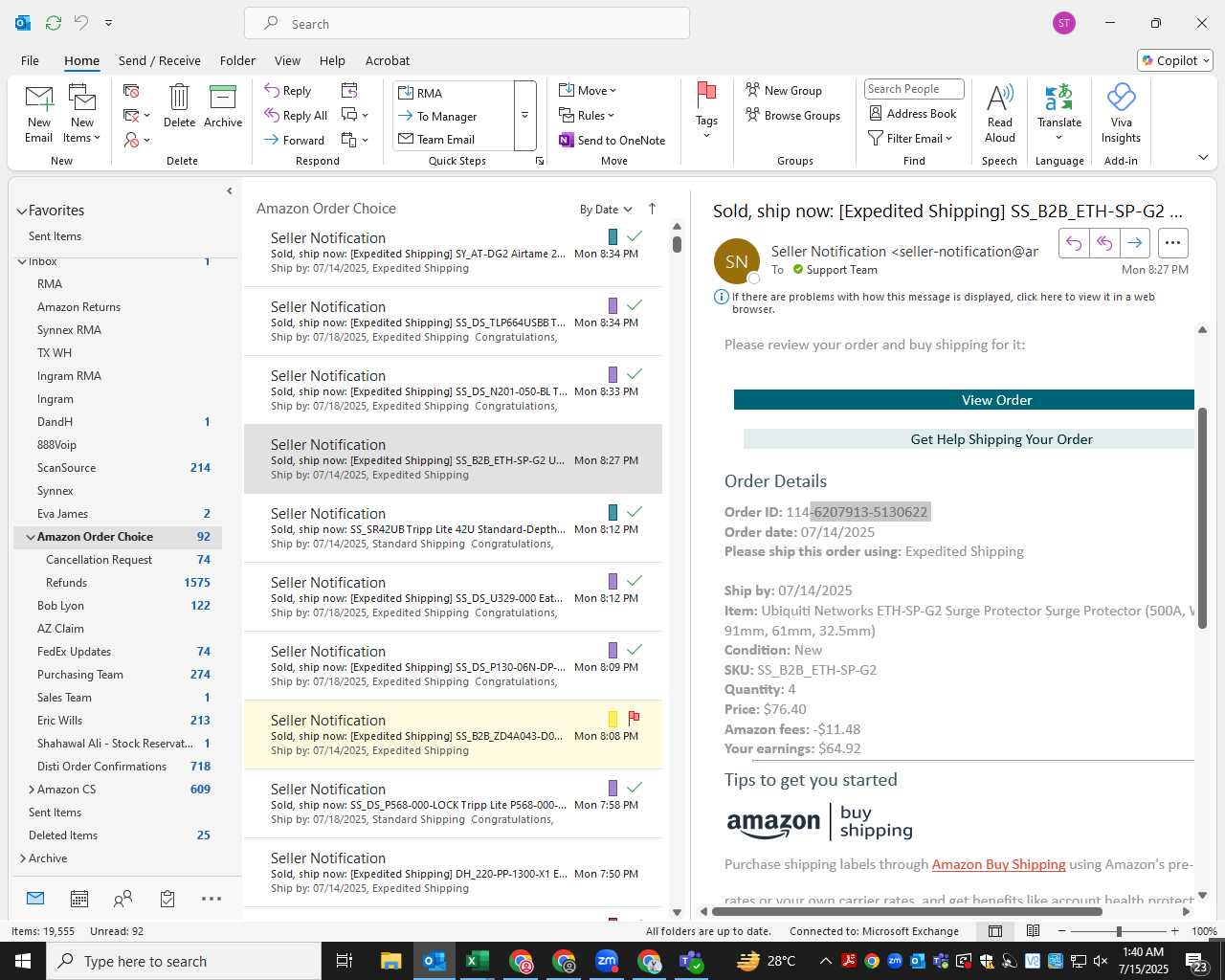
Task: Open Address Book
Action: coord(912,113)
